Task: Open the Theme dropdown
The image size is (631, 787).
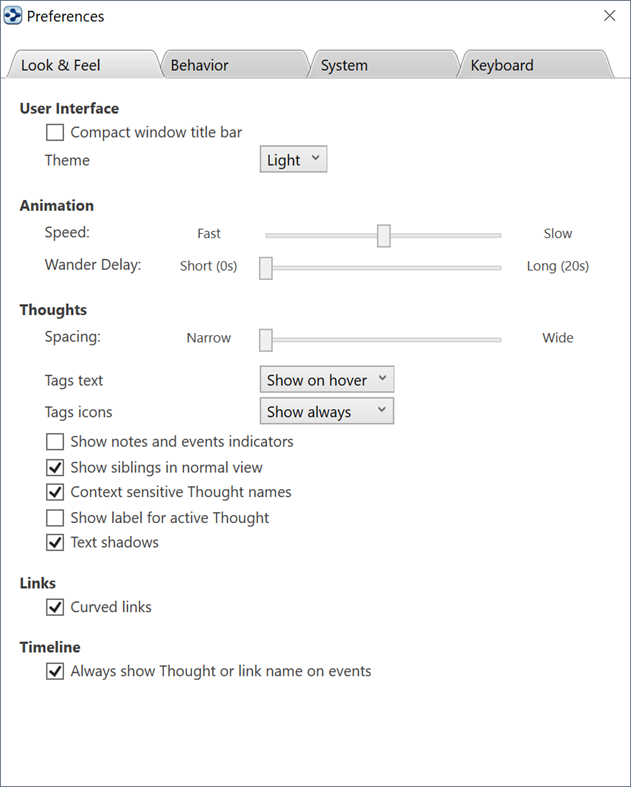Action: click(x=293, y=160)
